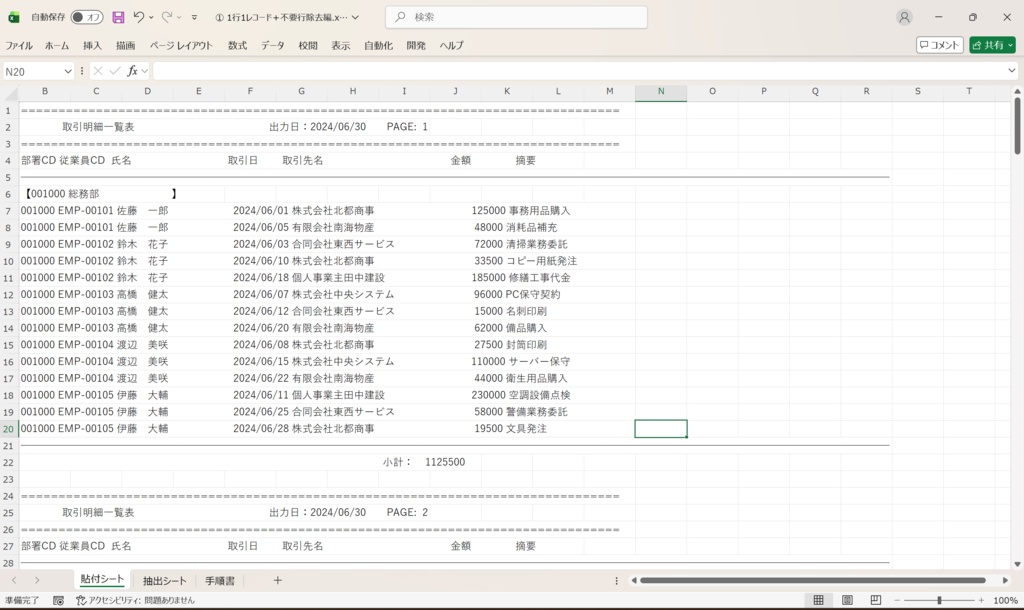Screen dimensions: 1024x610
Task: Click the next sheet navigation arrow
Action: (x=37, y=580)
